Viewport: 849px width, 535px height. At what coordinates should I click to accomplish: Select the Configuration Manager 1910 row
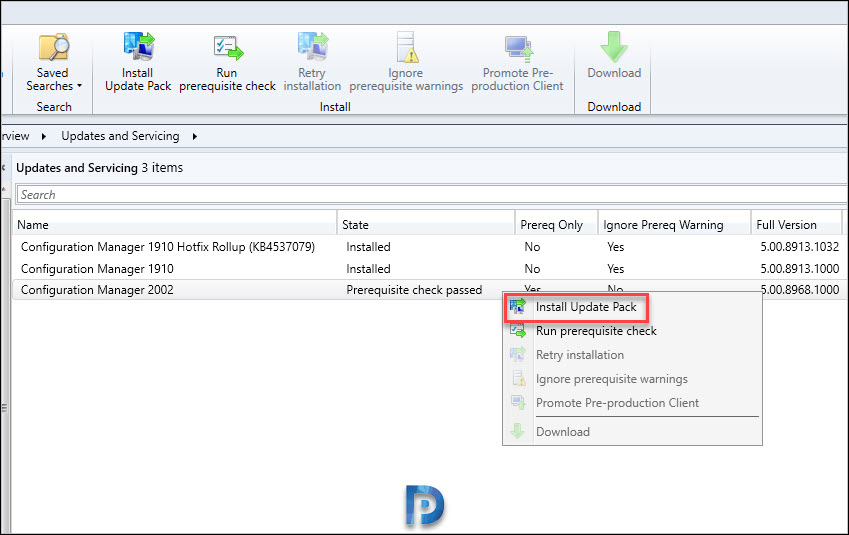click(x=430, y=269)
